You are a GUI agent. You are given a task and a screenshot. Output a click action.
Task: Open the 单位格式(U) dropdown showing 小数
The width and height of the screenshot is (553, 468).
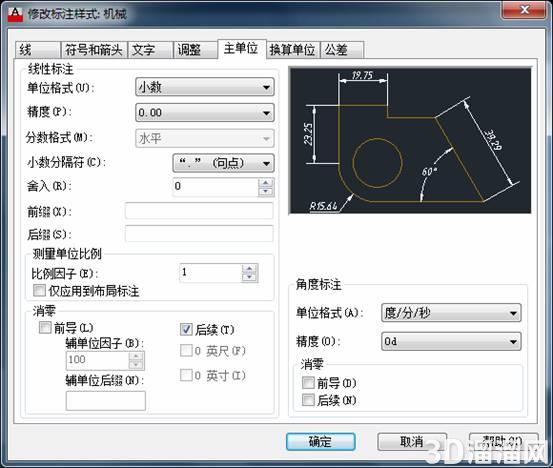205,87
